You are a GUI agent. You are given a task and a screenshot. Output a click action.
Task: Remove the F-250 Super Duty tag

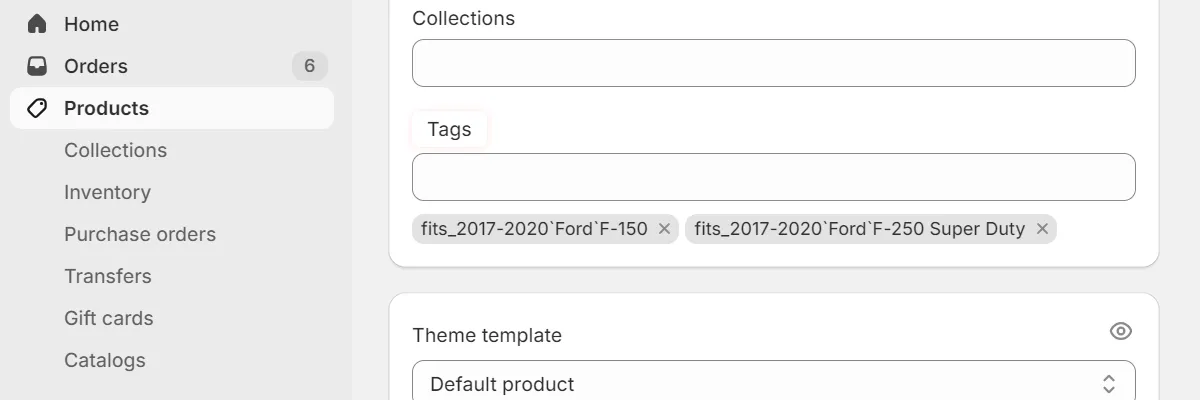pyautogui.click(x=1042, y=229)
